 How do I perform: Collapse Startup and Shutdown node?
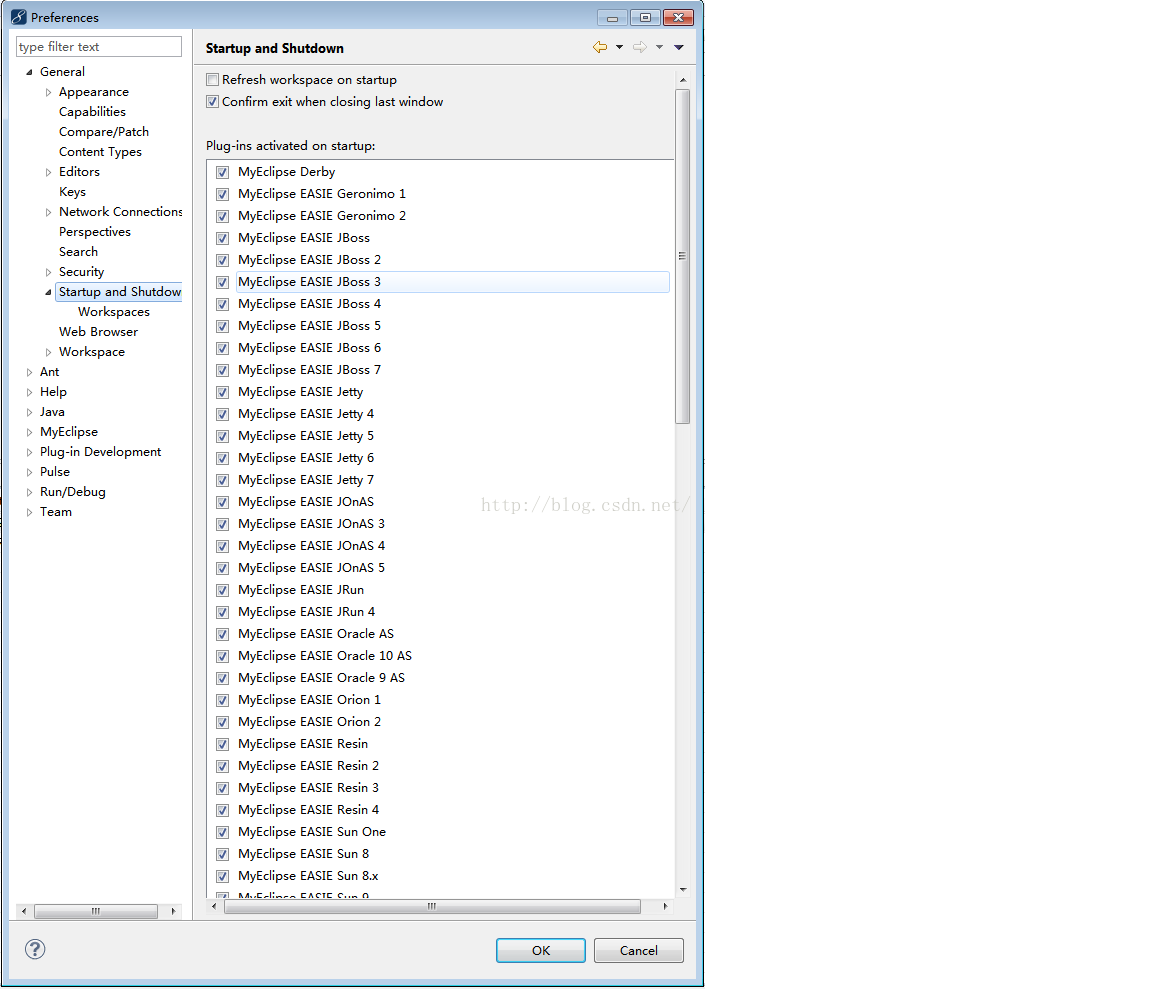pyautogui.click(x=48, y=292)
